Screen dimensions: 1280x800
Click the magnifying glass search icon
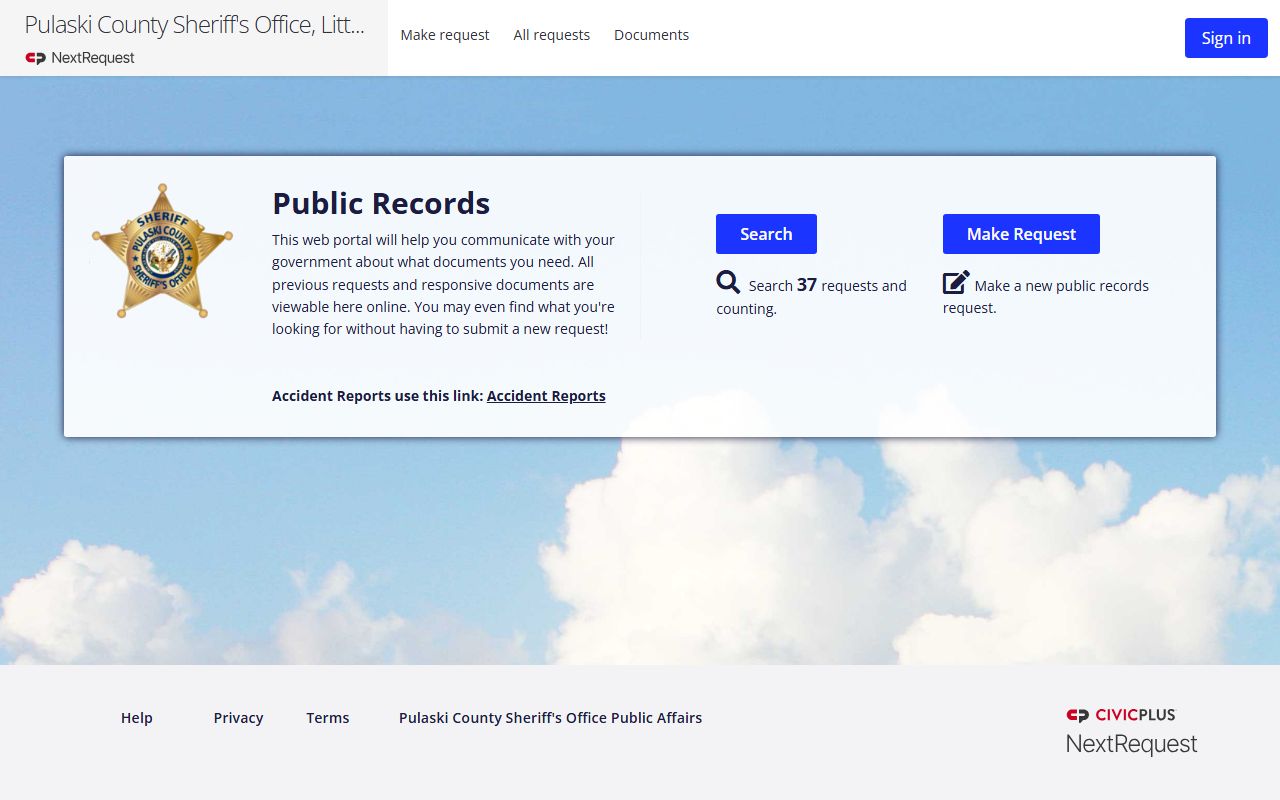[x=728, y=283]
